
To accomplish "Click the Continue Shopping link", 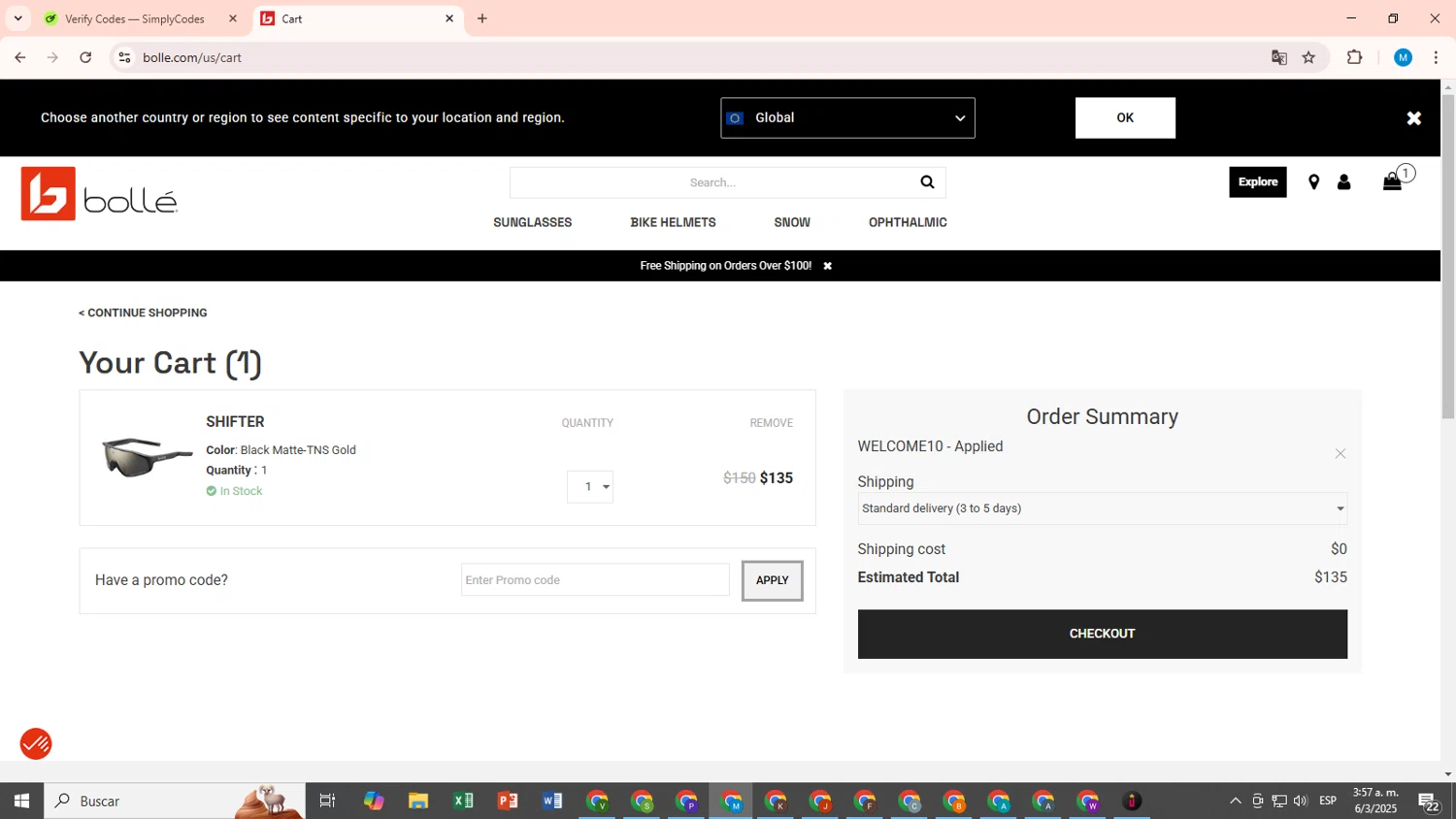I will click(143, 312).
